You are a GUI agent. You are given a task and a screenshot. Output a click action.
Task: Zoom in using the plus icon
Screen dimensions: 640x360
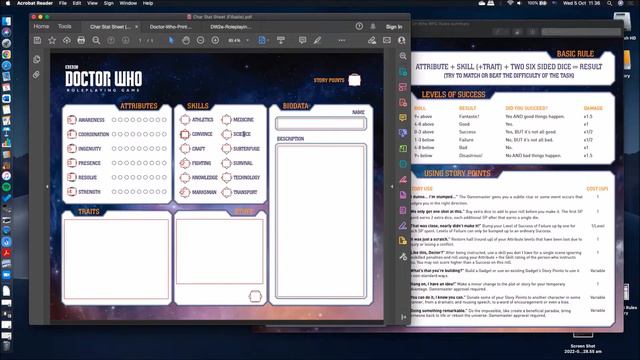pos(215,40)
